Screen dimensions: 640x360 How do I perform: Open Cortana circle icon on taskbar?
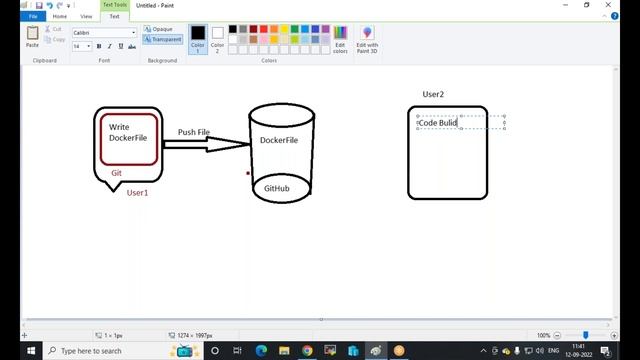215,351
